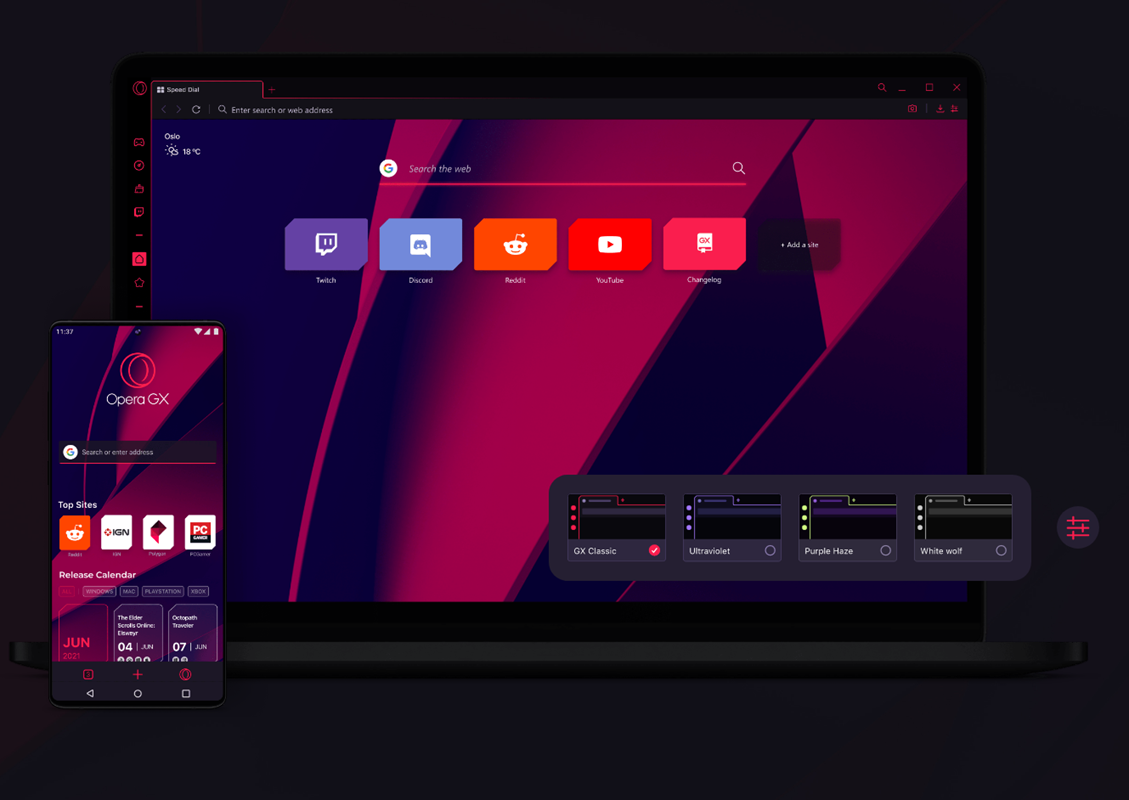Open the YouTube speed dial tile

tap(610, 244)
